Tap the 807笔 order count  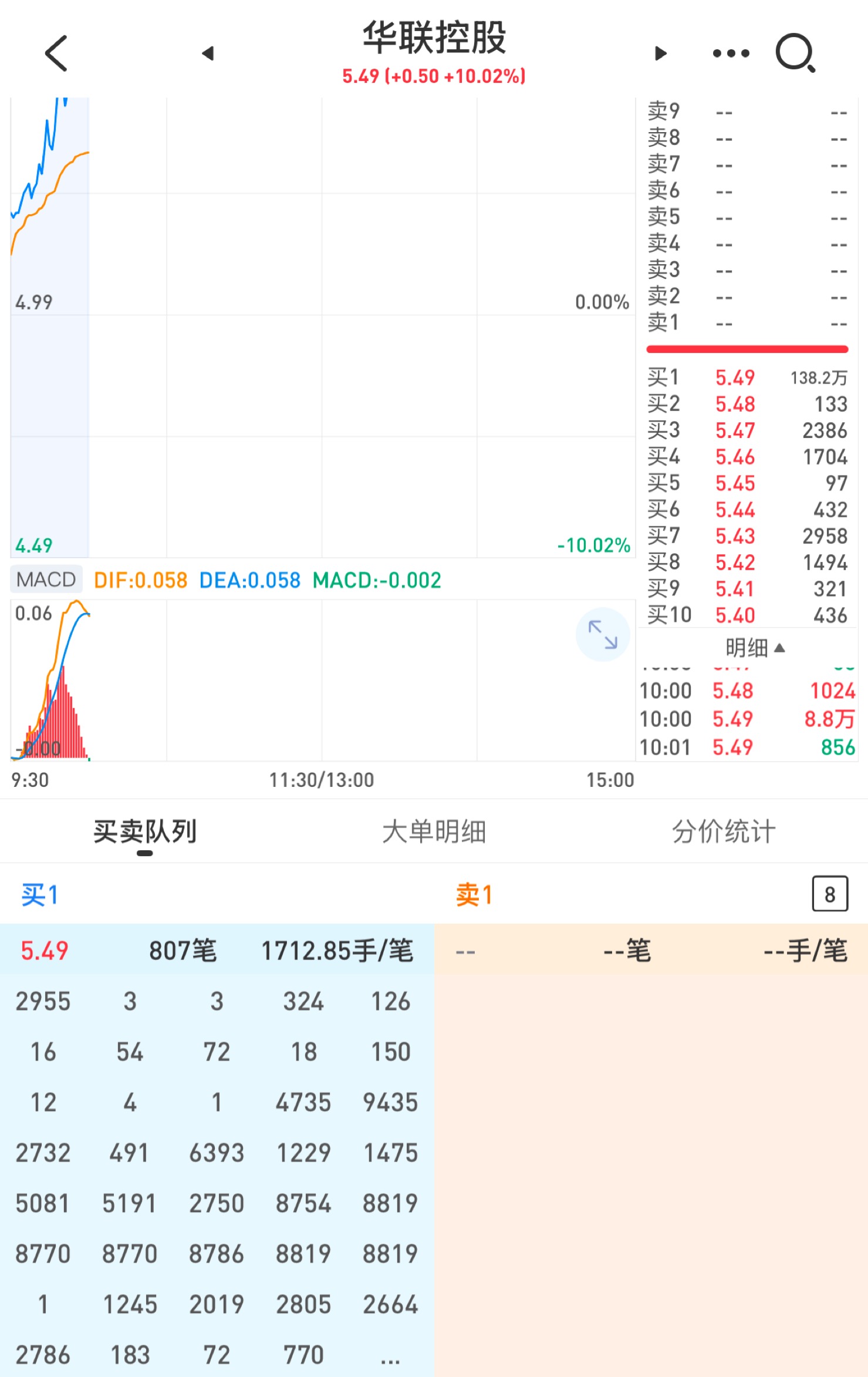point(183,950)
